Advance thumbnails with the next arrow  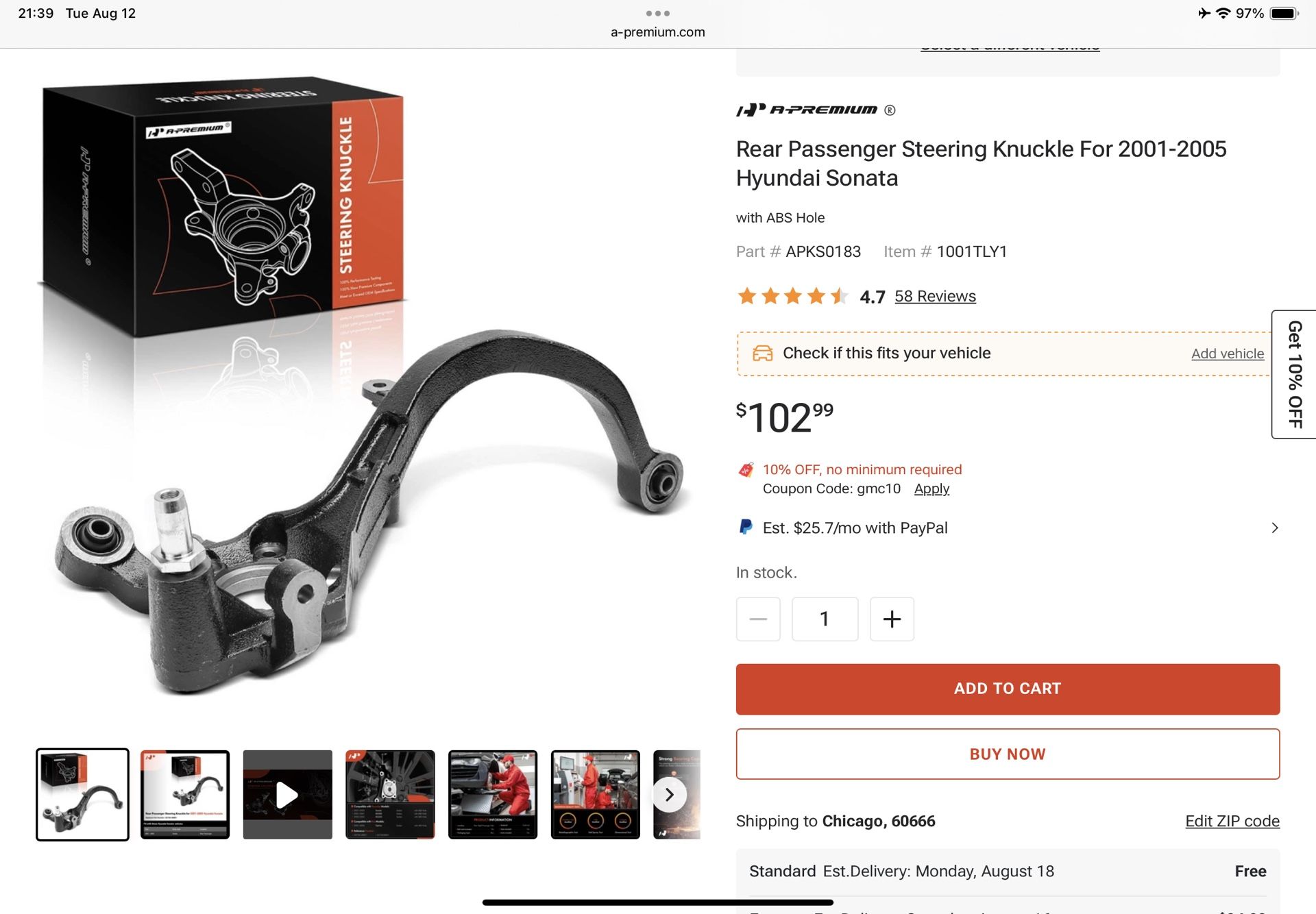pos(670,795)
